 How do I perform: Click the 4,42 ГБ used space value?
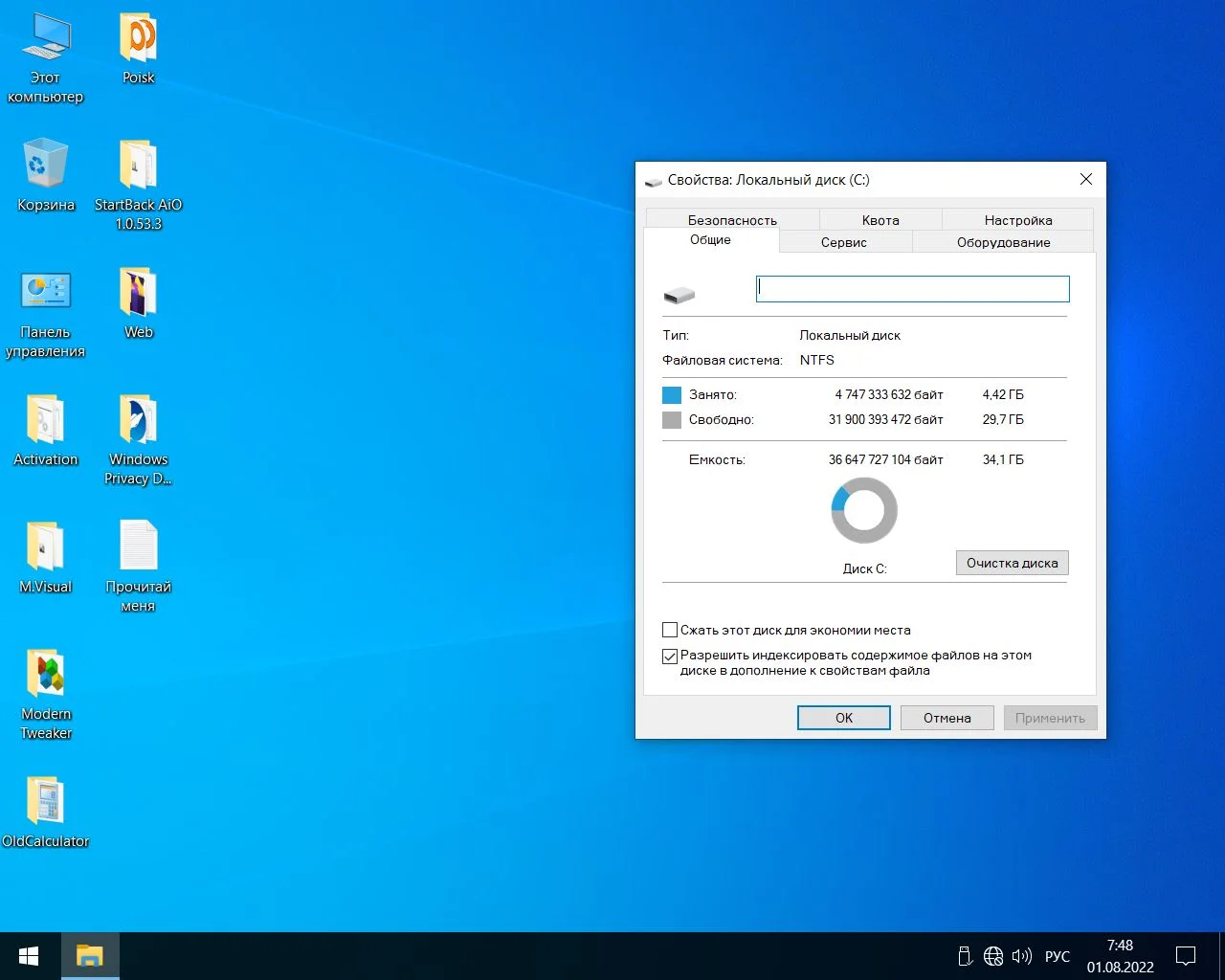tap(1003, 394)
